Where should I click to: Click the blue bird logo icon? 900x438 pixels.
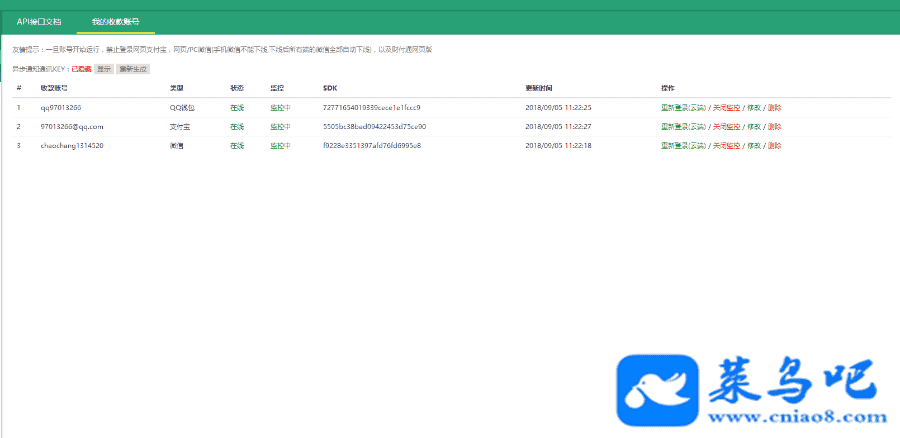click(x=654, y=388)
